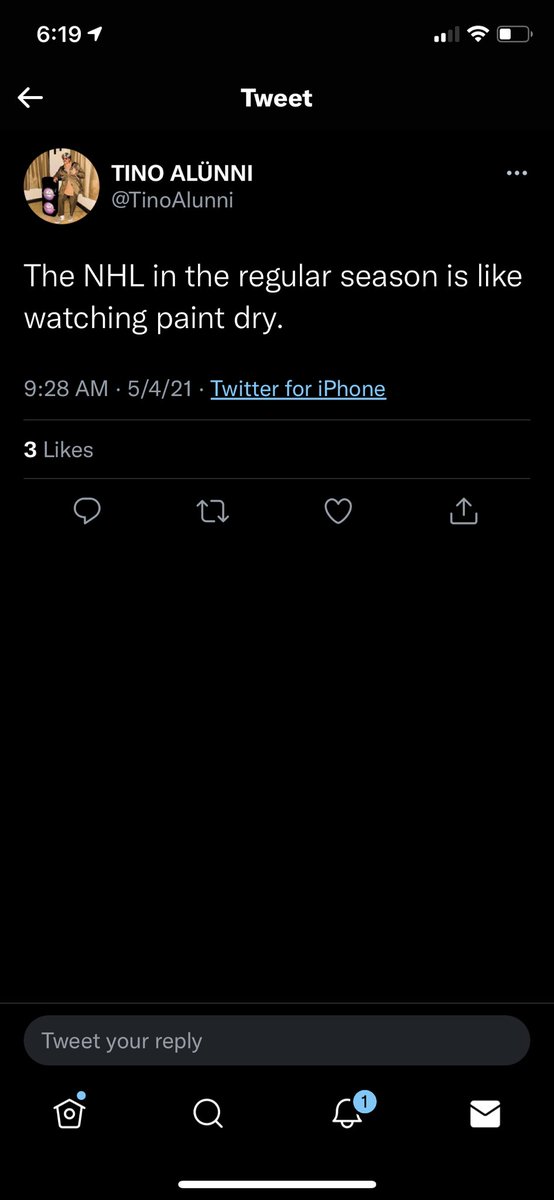The width and height of the screenshot is (554, 1200).
Task: Tap the 9:28 AM tweet timestamp
Action: pyautogui.click(x=66, y=389)
